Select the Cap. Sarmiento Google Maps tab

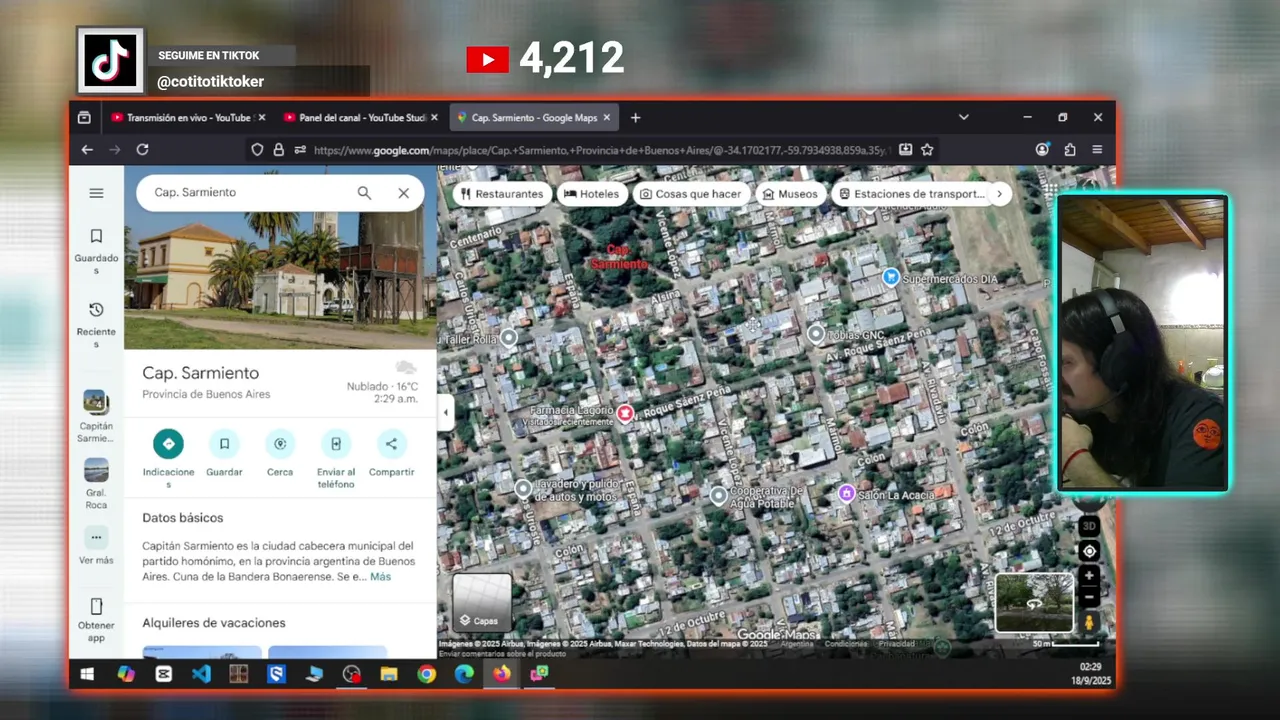(533, 118)
